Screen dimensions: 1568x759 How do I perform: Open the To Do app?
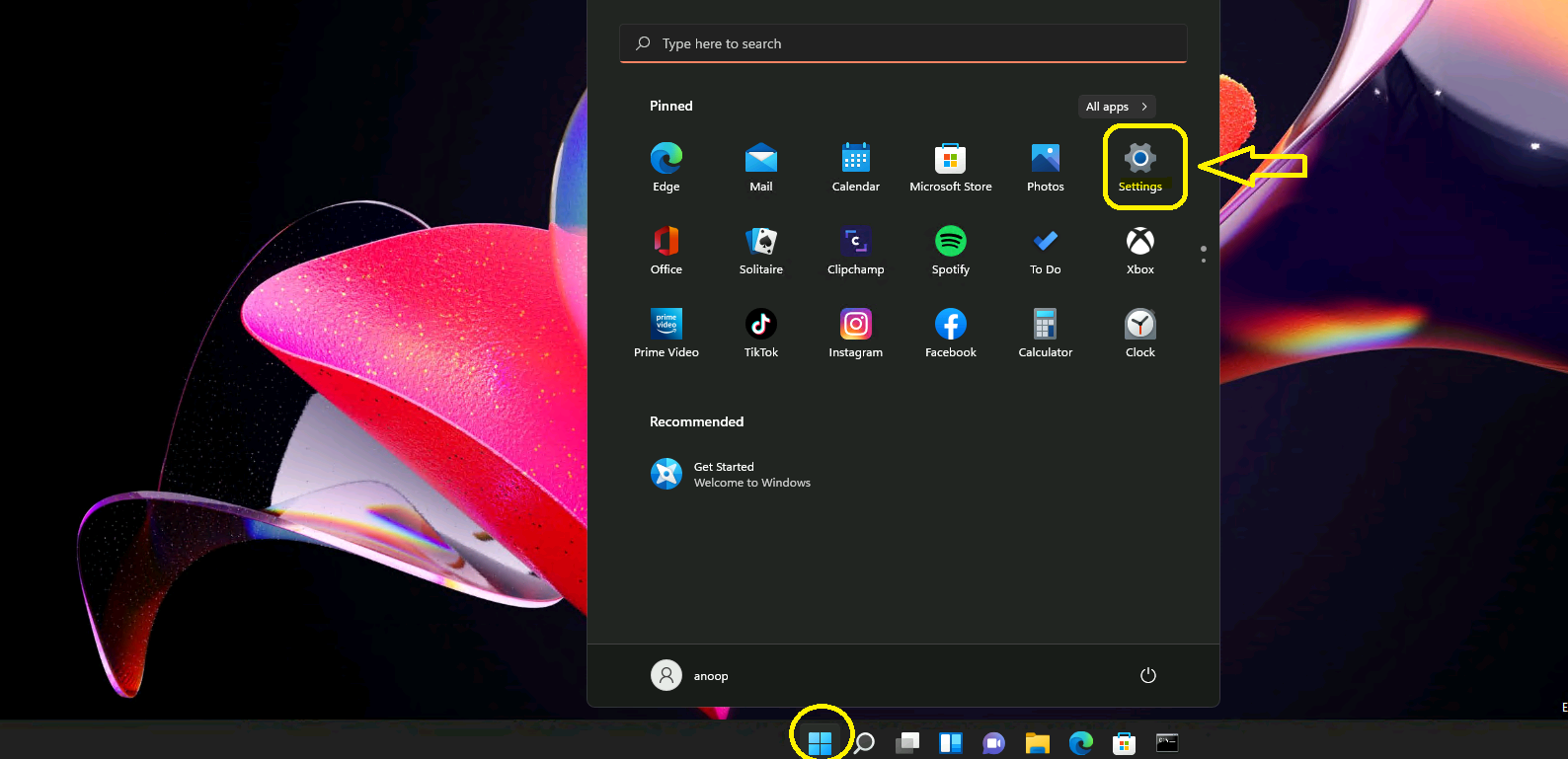[1046, 251]
